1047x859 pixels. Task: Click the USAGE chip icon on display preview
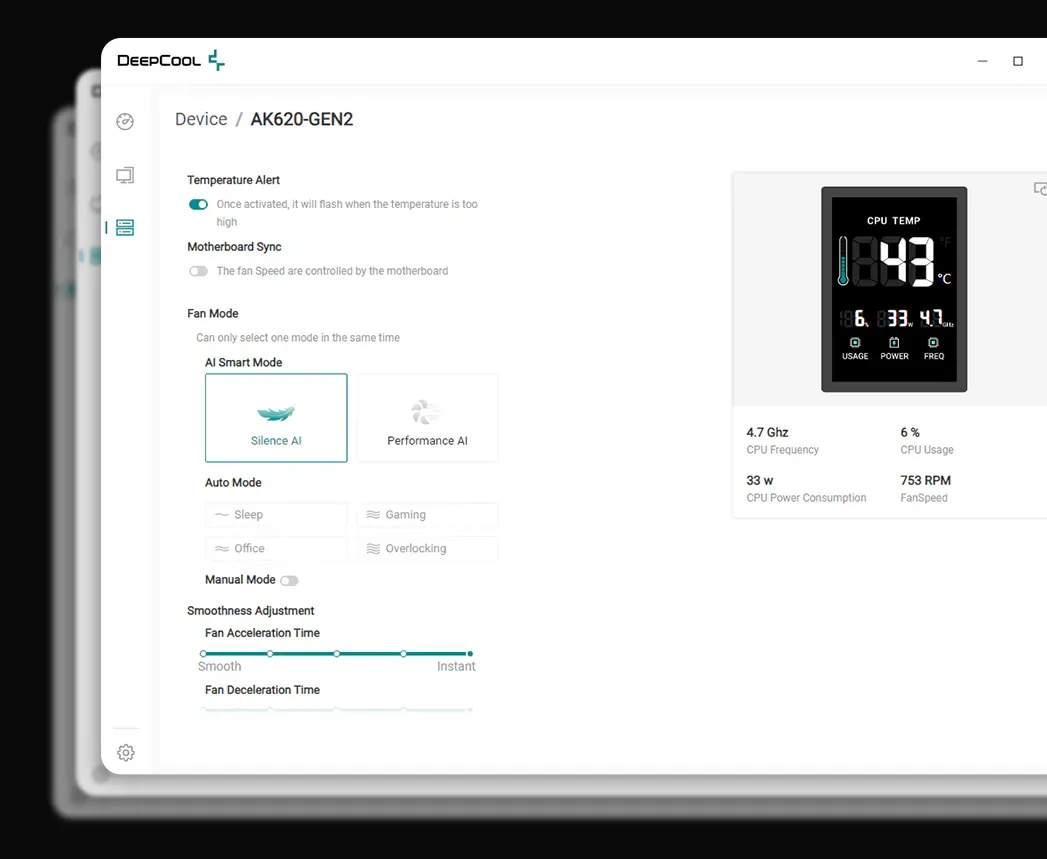coord(855,343)
